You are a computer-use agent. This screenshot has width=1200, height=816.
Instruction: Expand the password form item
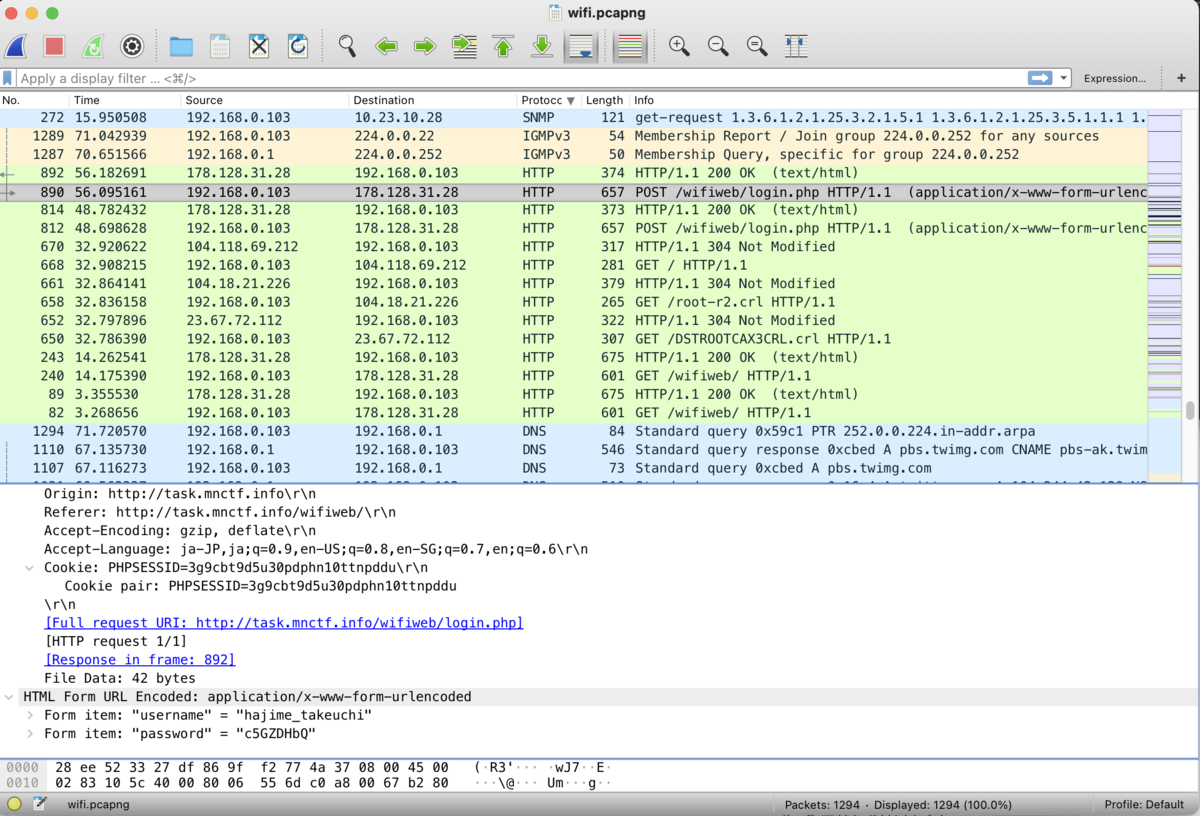[30, 734]
